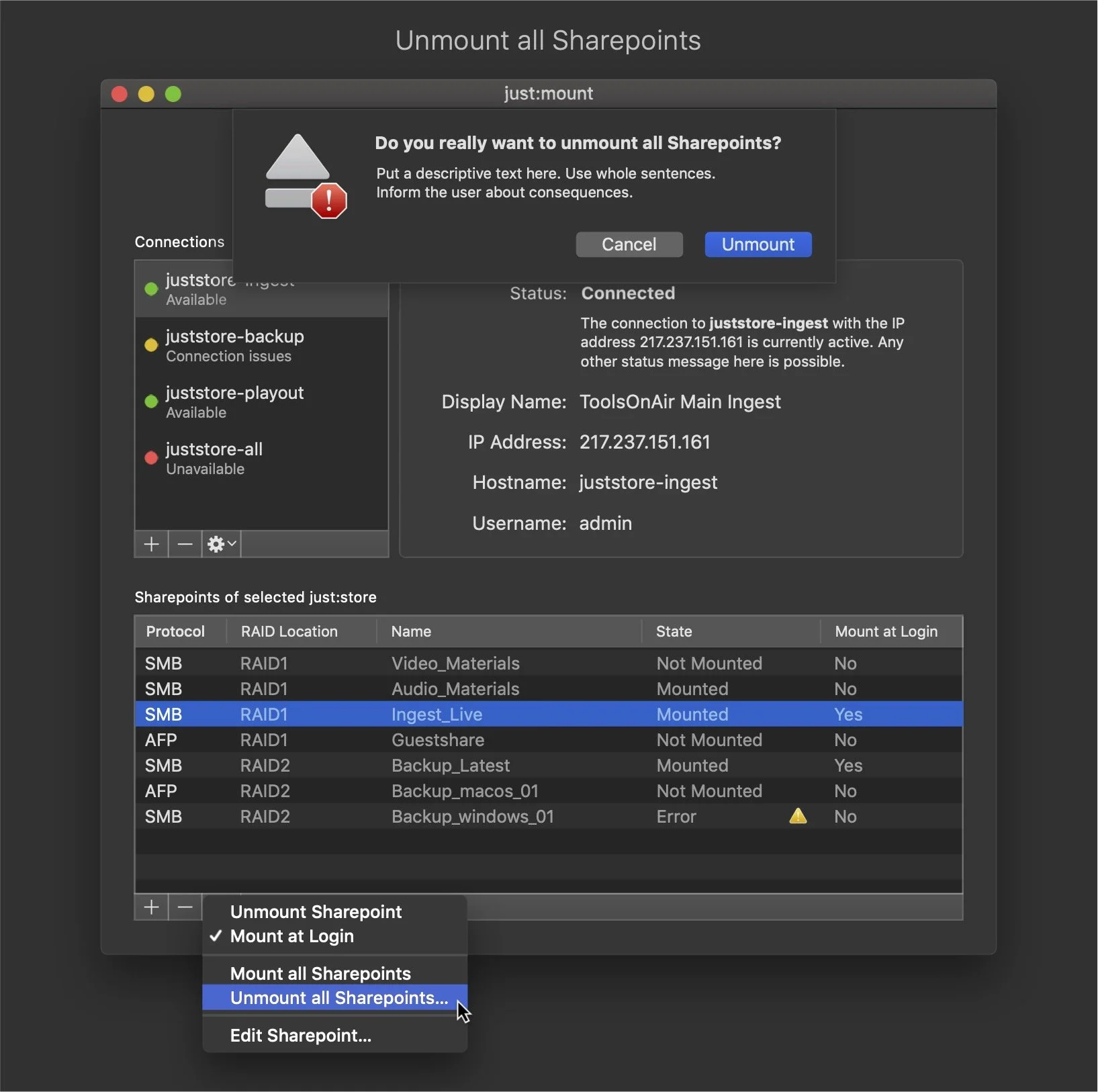Click Error state of Backup_windows_01
1098x1092 pixels.
click(676, 816)
